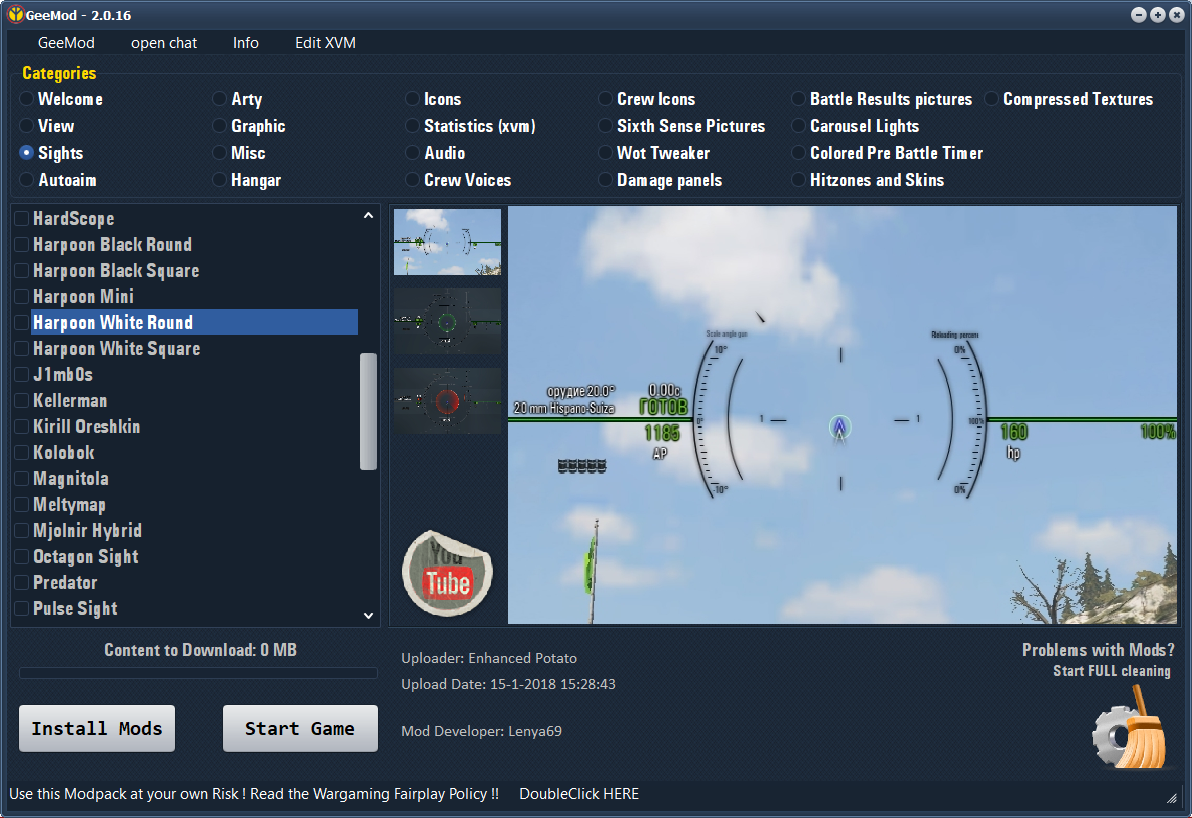Click the GeeMod logo in title bar

(14, 14)
